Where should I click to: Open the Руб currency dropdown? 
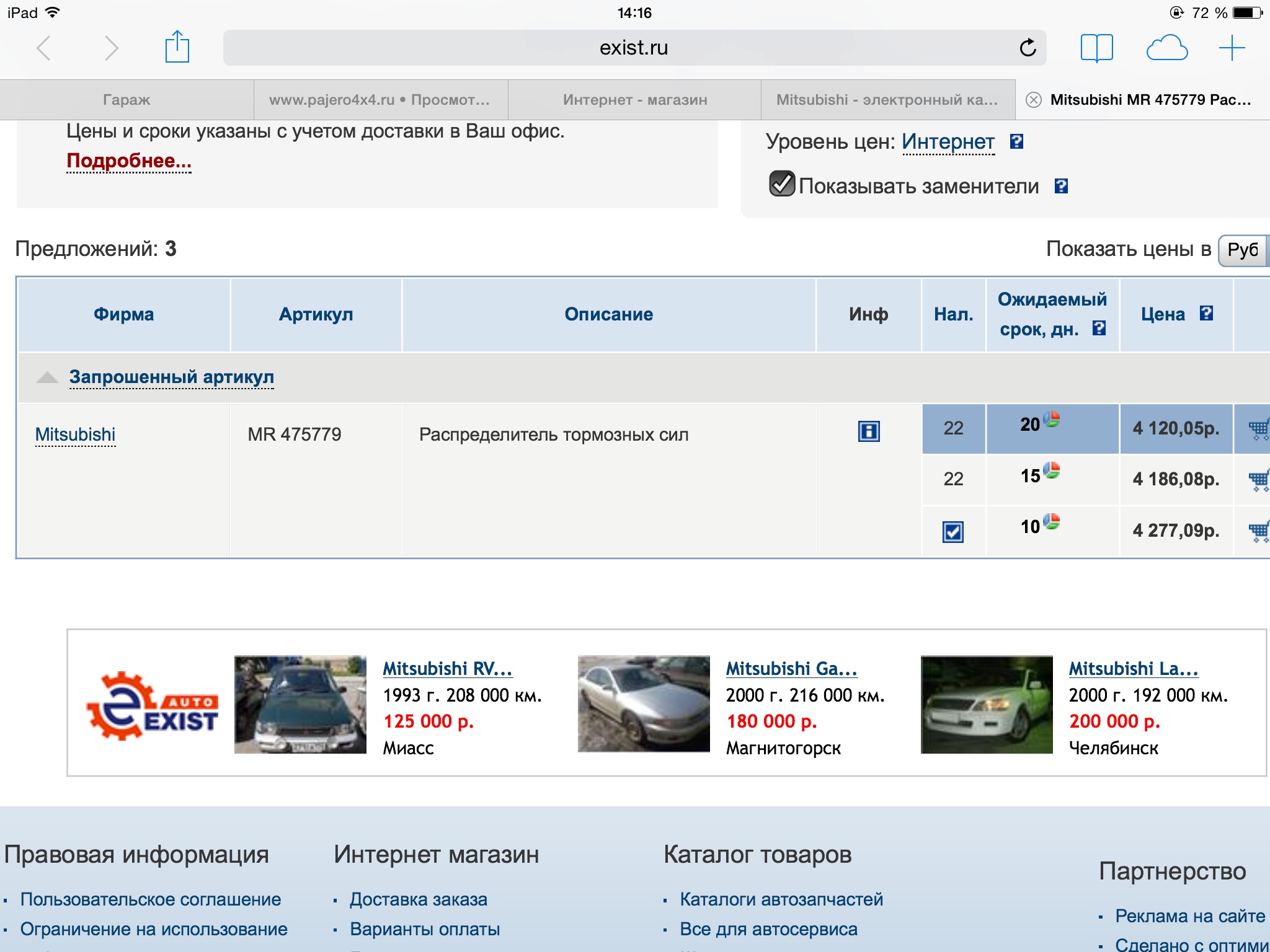(1243, 250)
